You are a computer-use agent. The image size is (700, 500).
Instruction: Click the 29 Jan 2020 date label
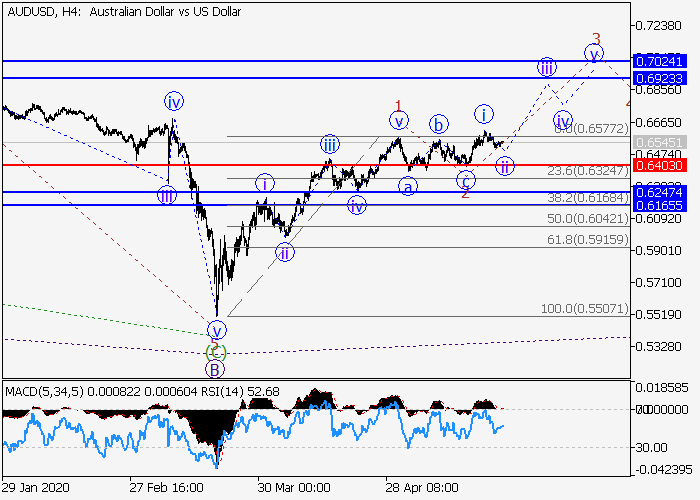tap(36, 488)
